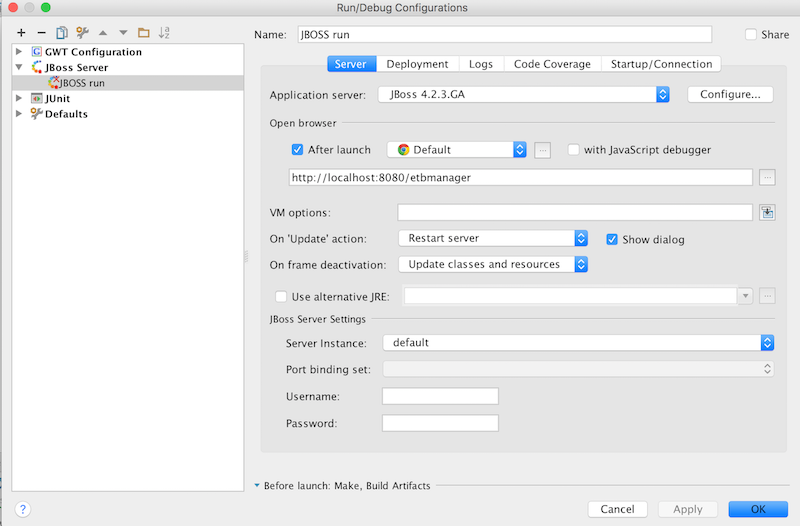Click the Username field

click(x=440, y=396)
